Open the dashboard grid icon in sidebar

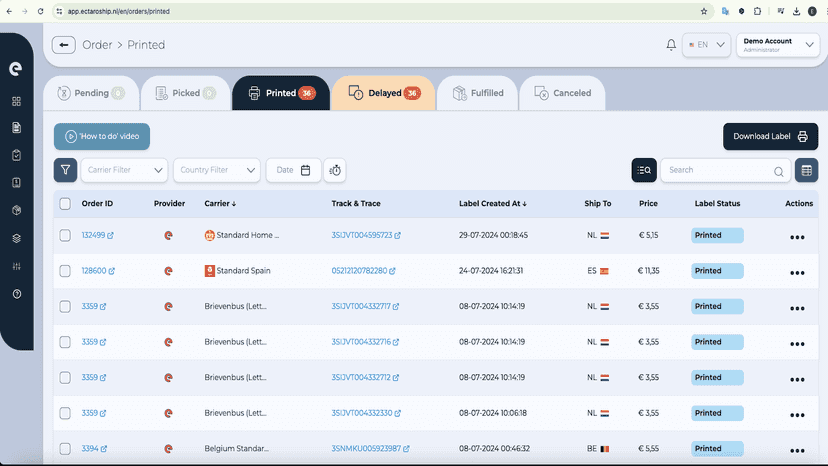(16, 101)
